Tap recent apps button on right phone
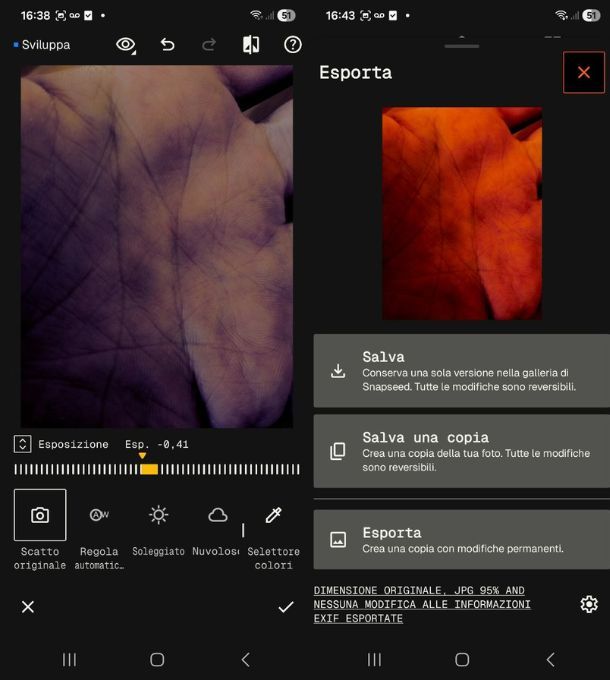This screenshot has height=680, width=610. click(374, 660)
